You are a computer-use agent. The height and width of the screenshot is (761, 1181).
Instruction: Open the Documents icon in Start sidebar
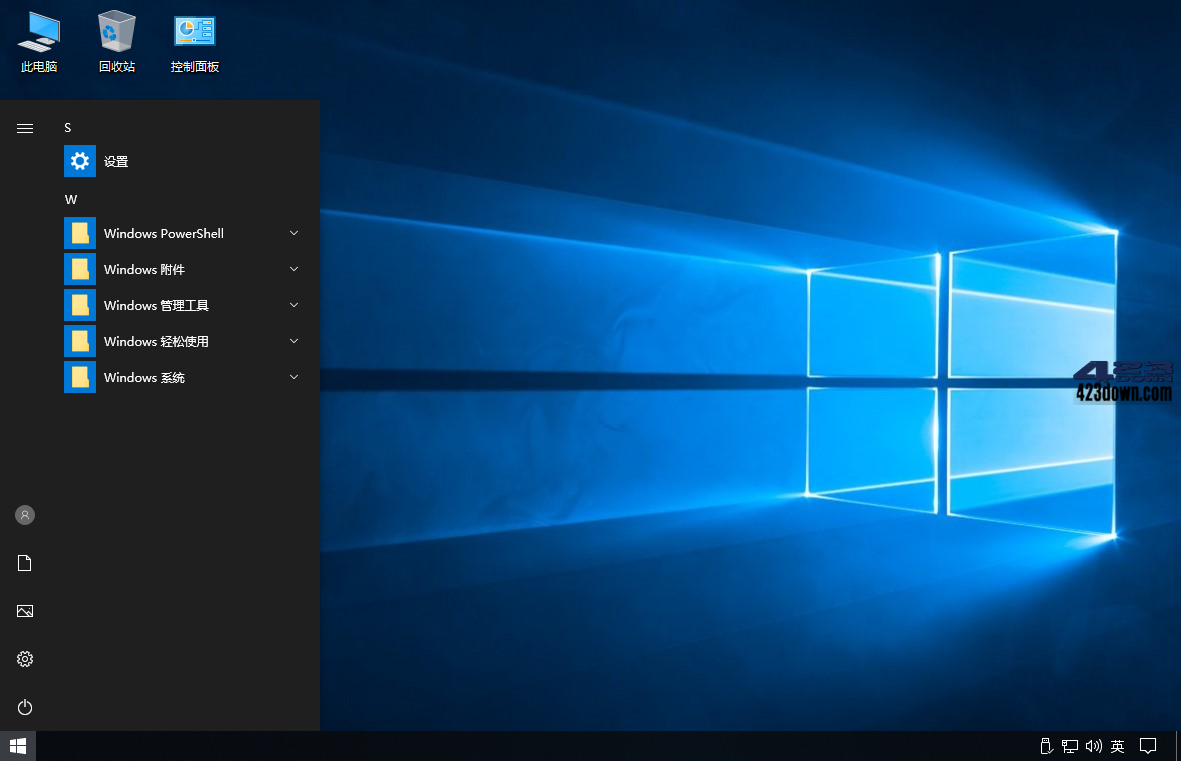tap(24, 562)
